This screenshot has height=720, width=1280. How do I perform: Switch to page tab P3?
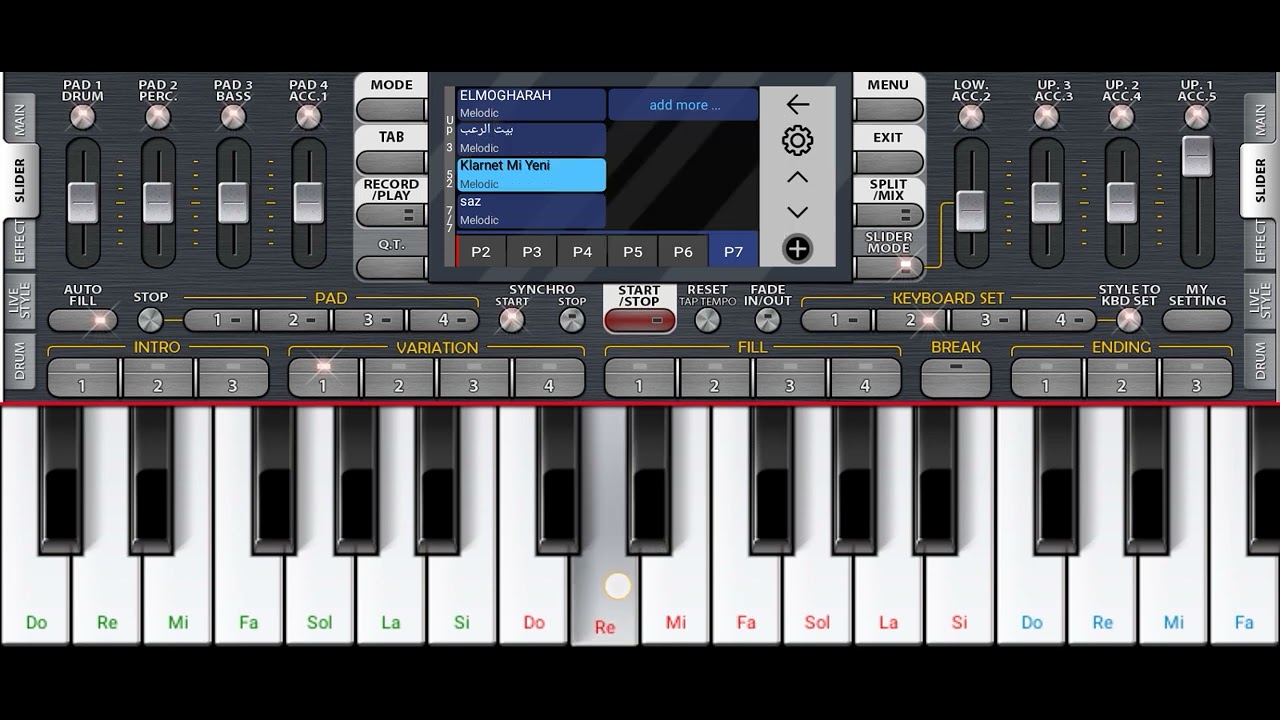coord(532,251)
